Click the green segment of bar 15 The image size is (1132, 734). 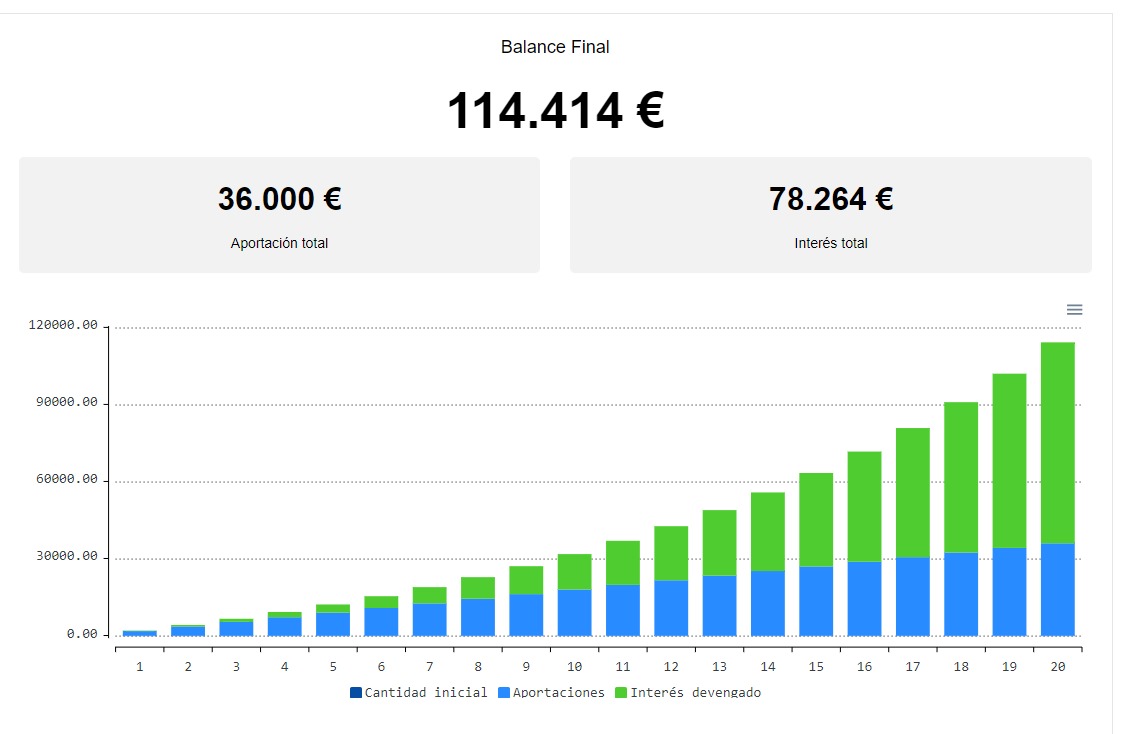tap(816, 519)
